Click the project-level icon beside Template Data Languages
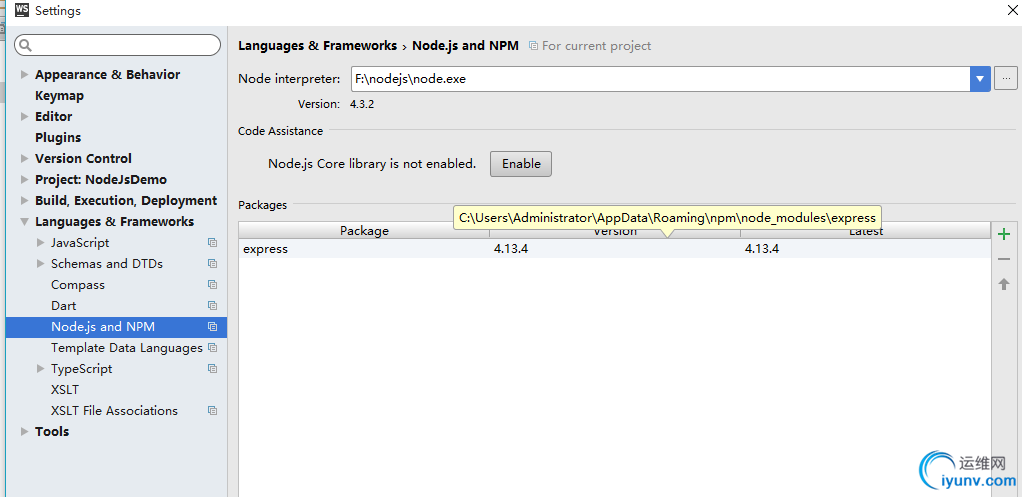The image size is (1022, 497). click(212, 348)
